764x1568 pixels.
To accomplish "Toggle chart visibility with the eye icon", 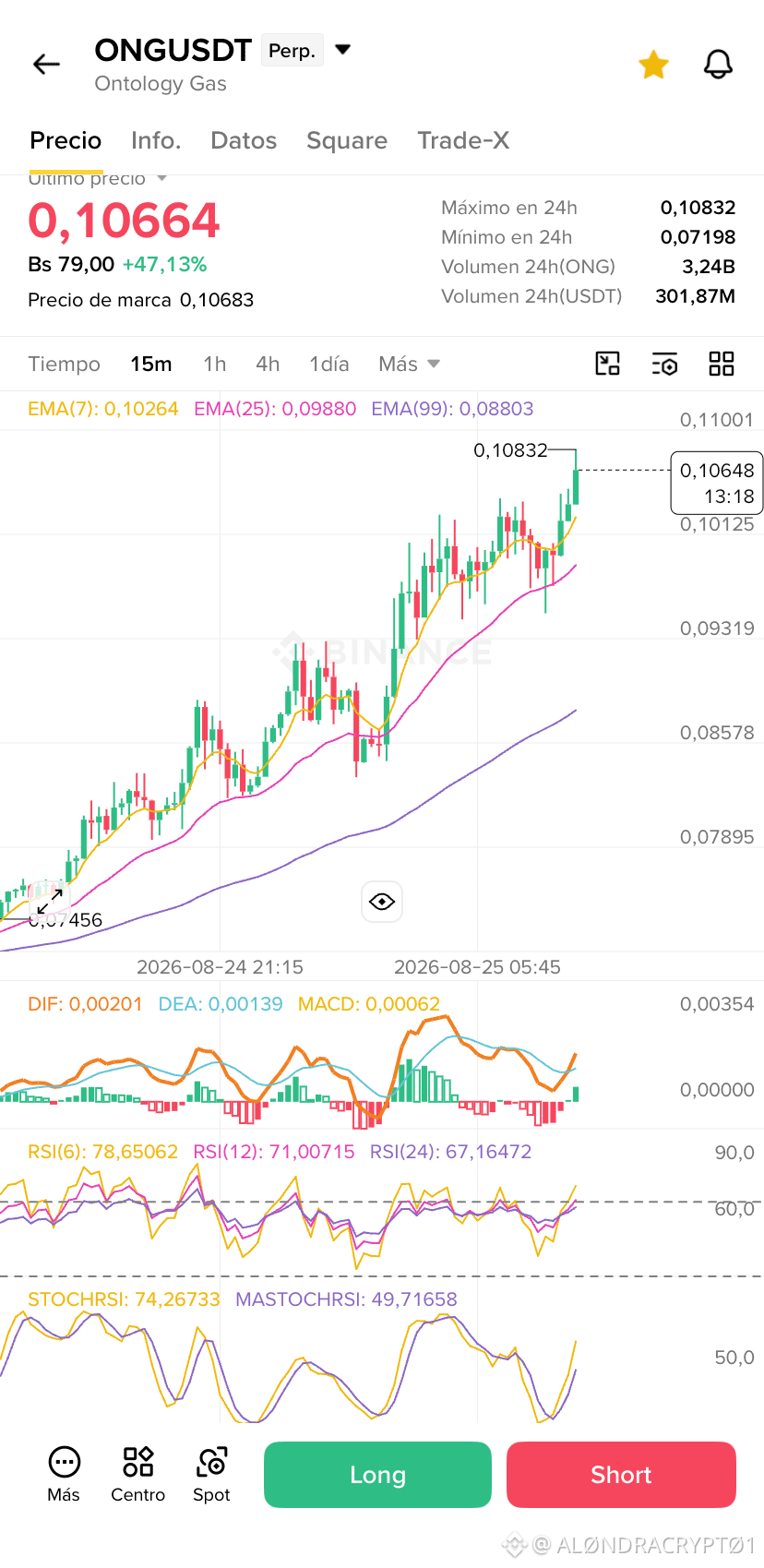I will 382,902.
